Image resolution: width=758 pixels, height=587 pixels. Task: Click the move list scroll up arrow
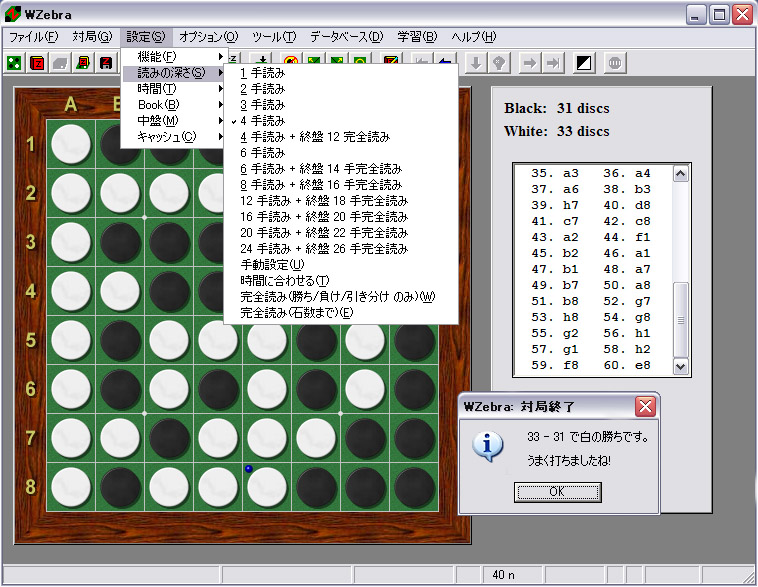pyautogui.click(x=681, y=174)
